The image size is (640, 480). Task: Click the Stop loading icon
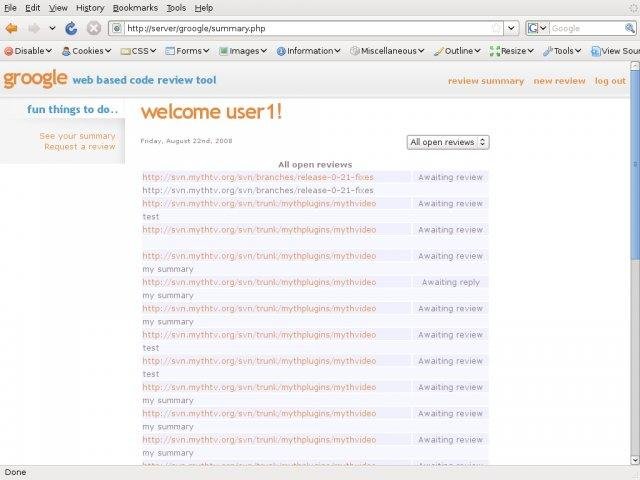click(94, 28)
